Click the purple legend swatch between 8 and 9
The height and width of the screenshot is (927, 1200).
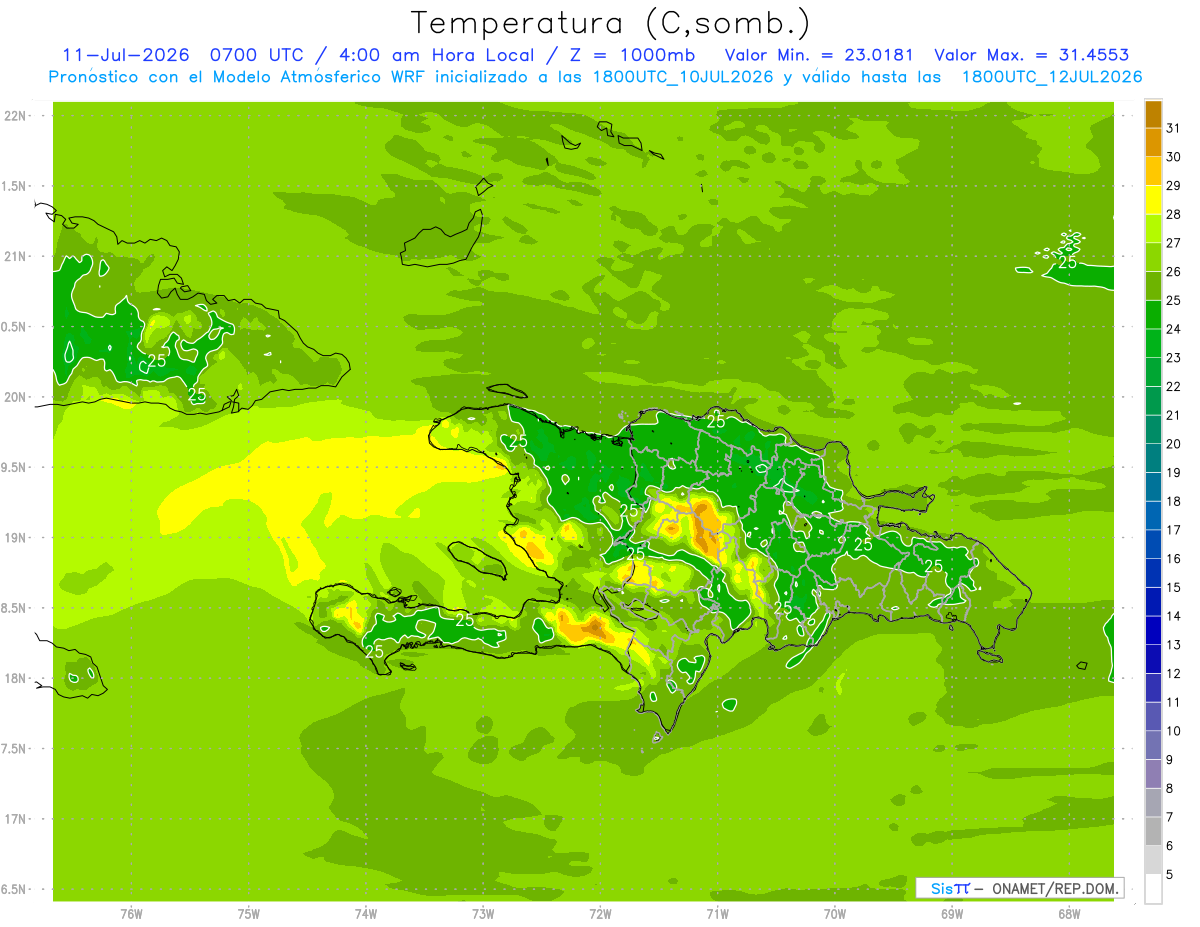(x=1153, y=775)
